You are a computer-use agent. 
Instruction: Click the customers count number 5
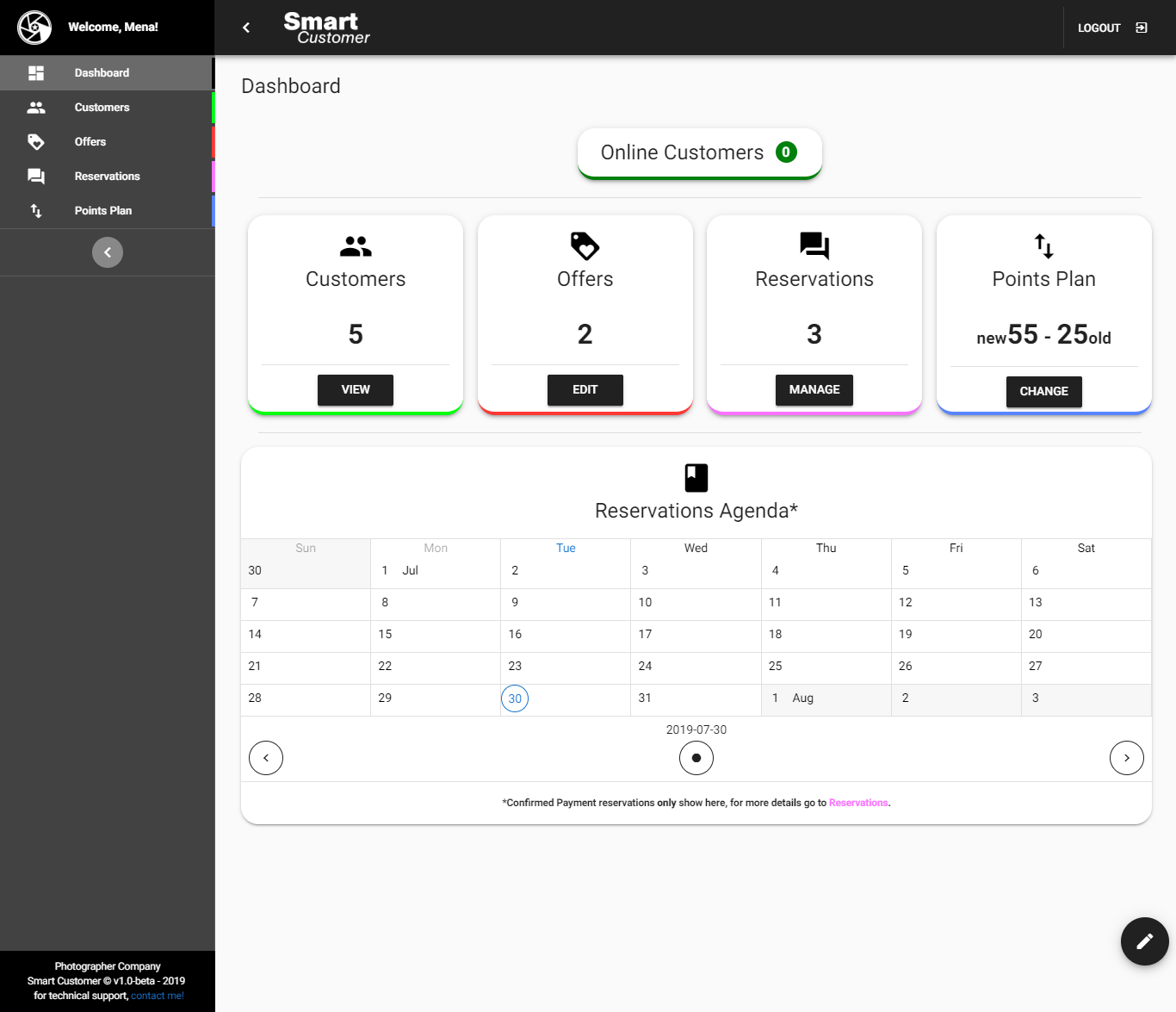tap(356, 334)
